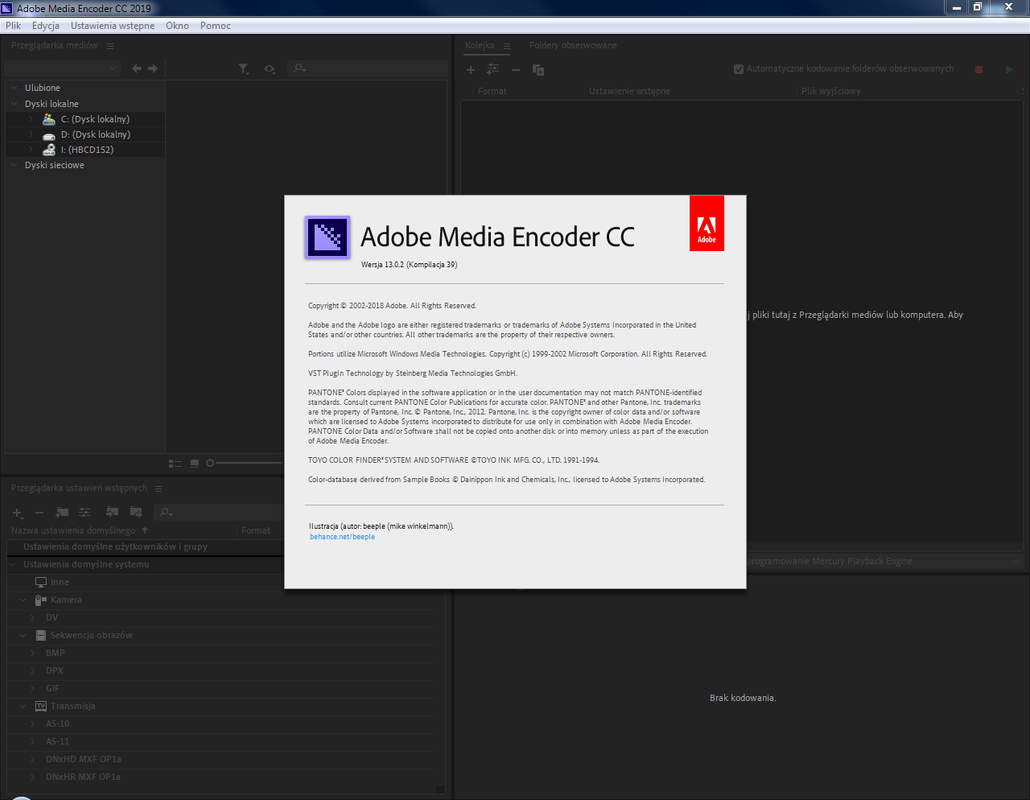Screen dimensions: 1030x800
Task: Click the Ustawienie wstępne queue column header
Action: pyautogui.click(x=629, y=91)
